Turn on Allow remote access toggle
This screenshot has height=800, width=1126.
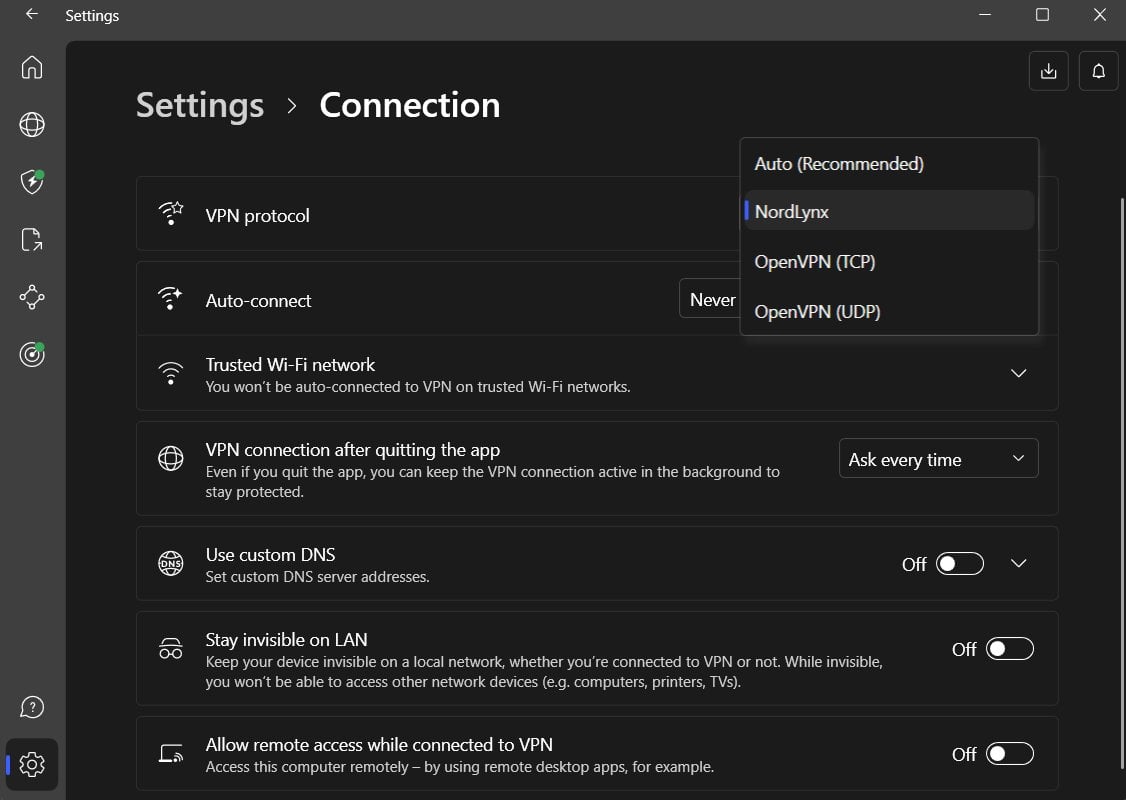1009,754
